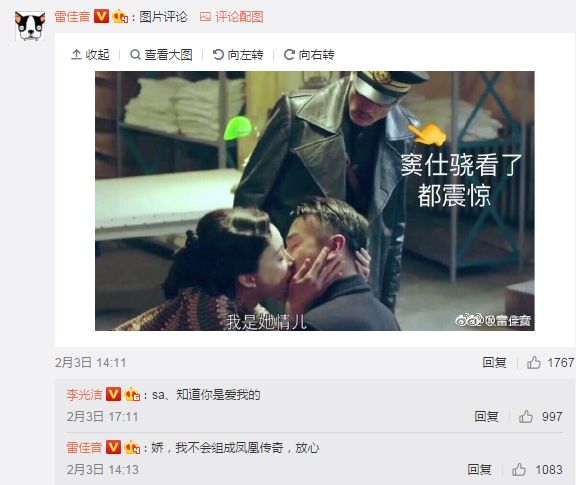
Task: Like 雷佳音's reply with 1083 likes
Action: pos(519,470)
